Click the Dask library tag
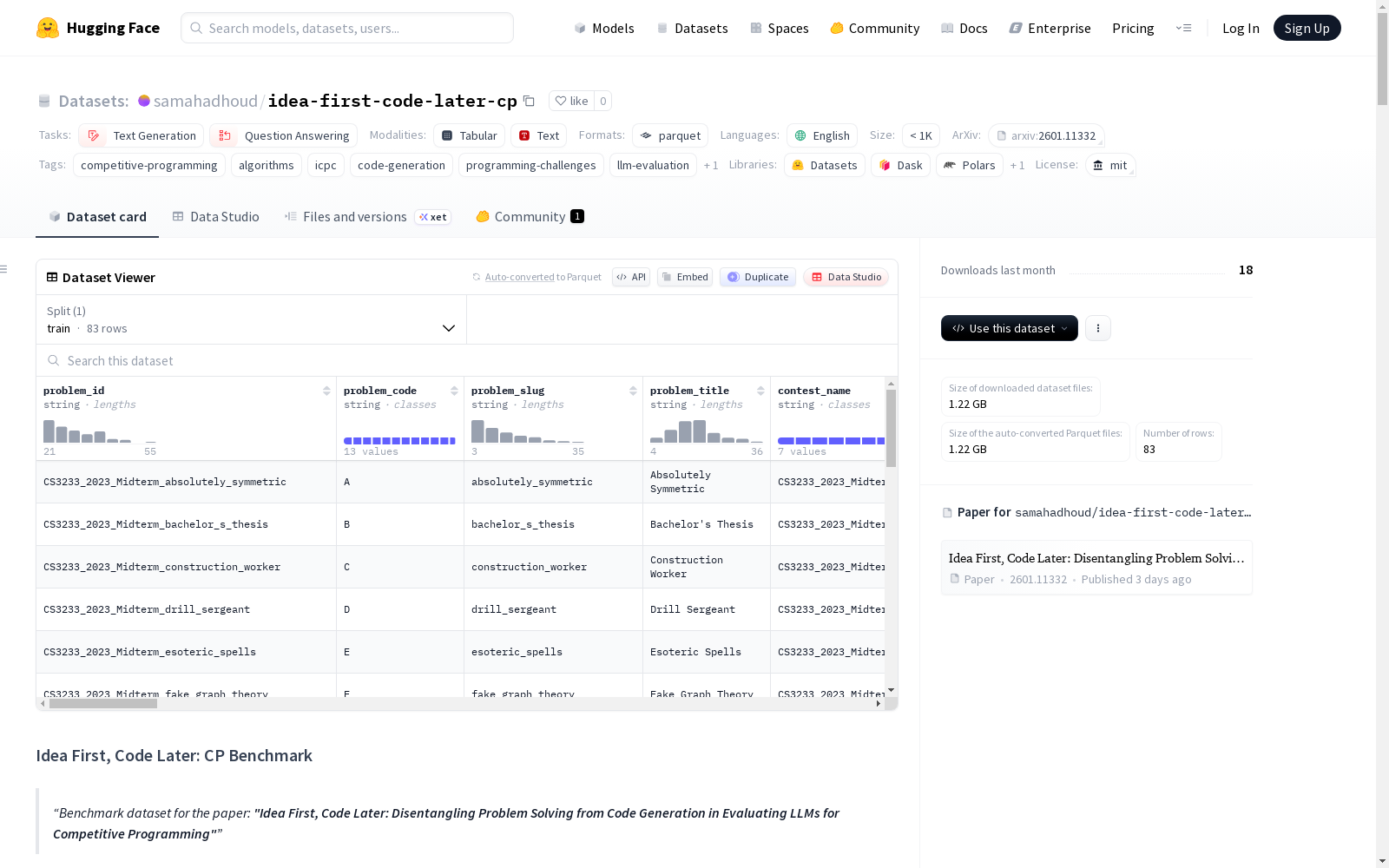 (x=900, y=165)
